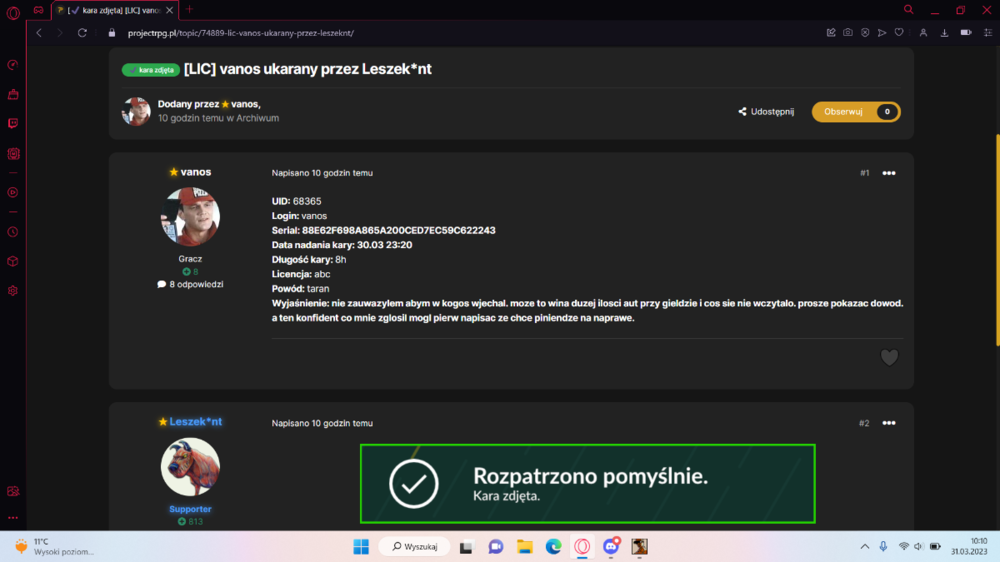Open the sidebar settings gear icon
The width and height of the screenshot is (1000, 562).
click(13, 291)
